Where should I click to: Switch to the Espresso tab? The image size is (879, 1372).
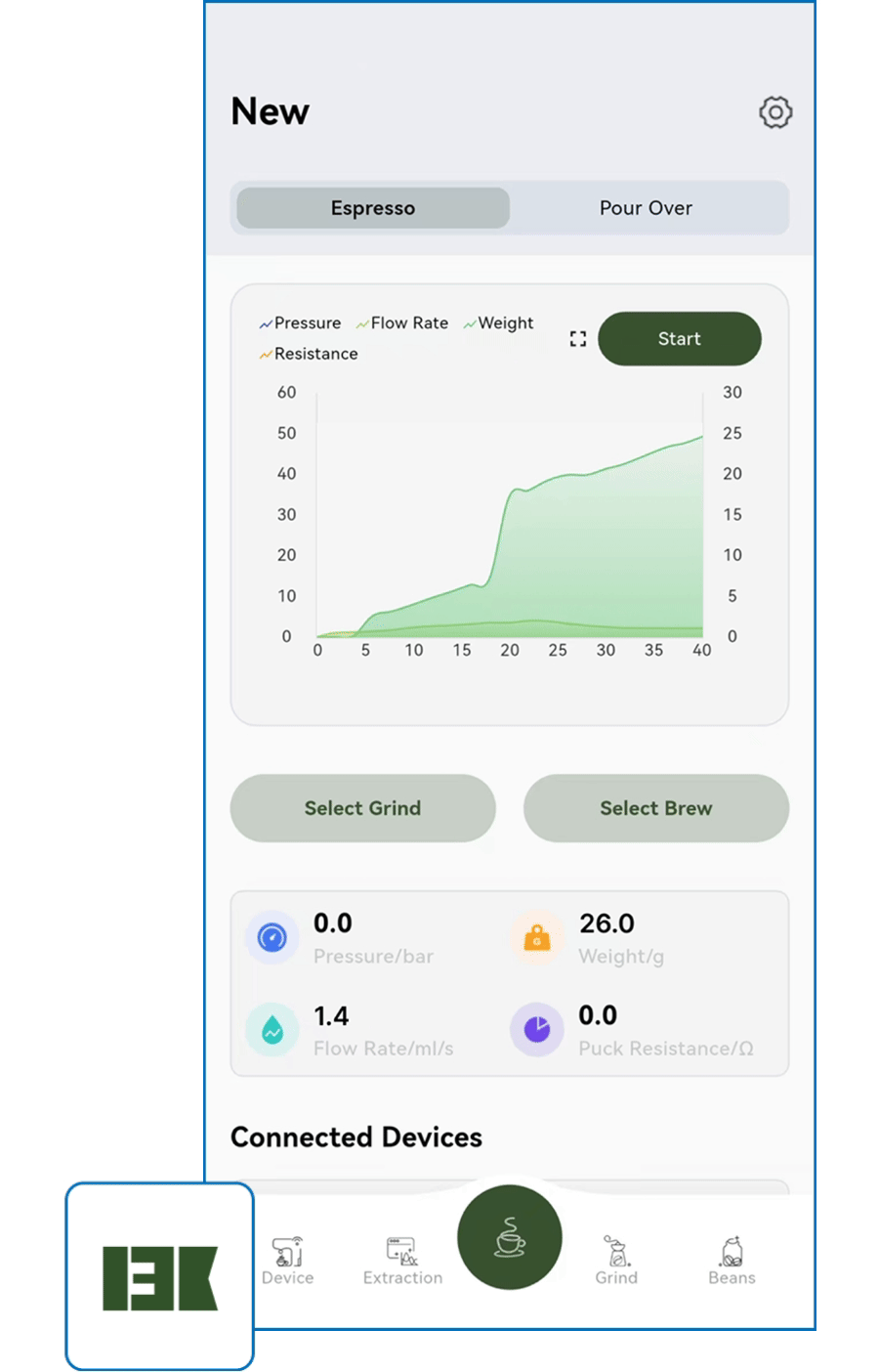pos(373,208)
